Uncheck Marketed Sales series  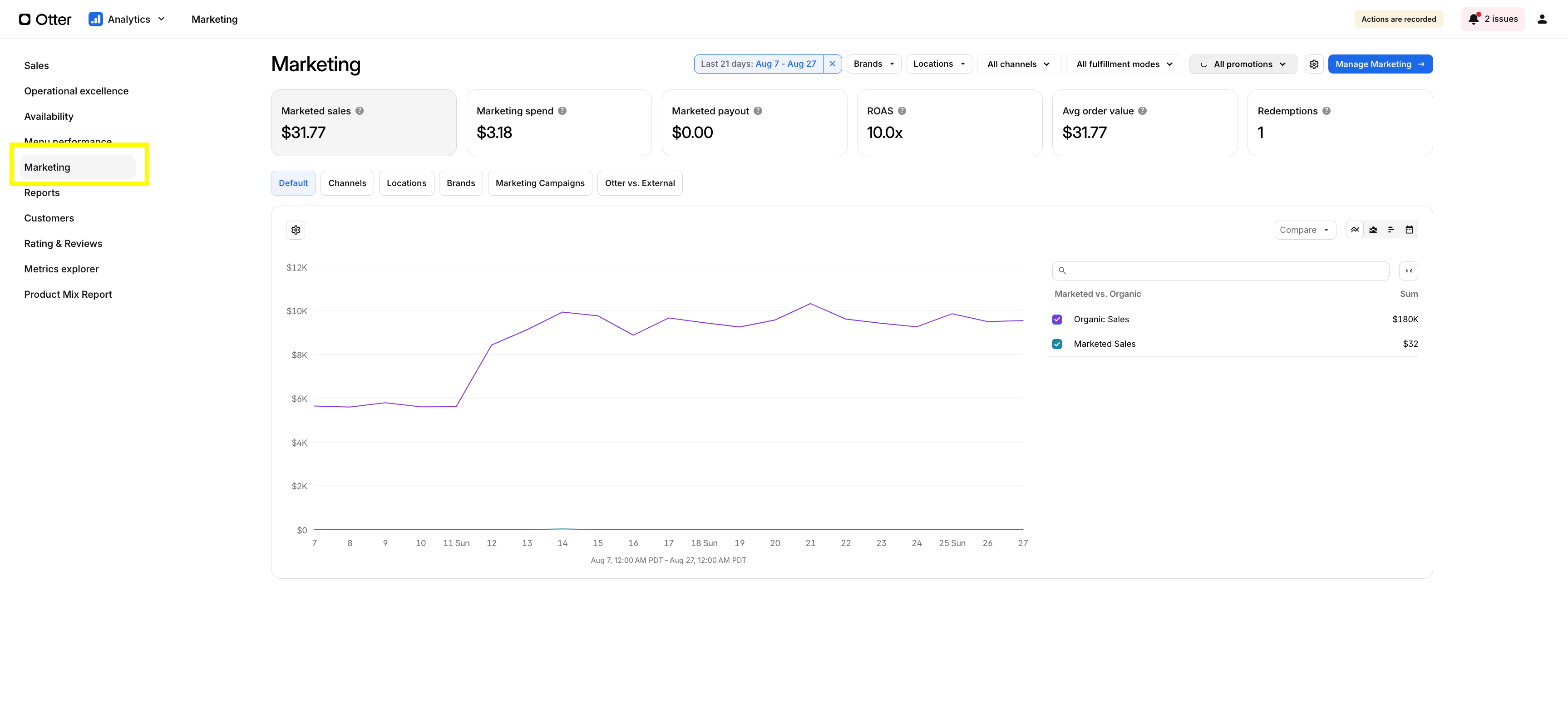coord(1057,344)
